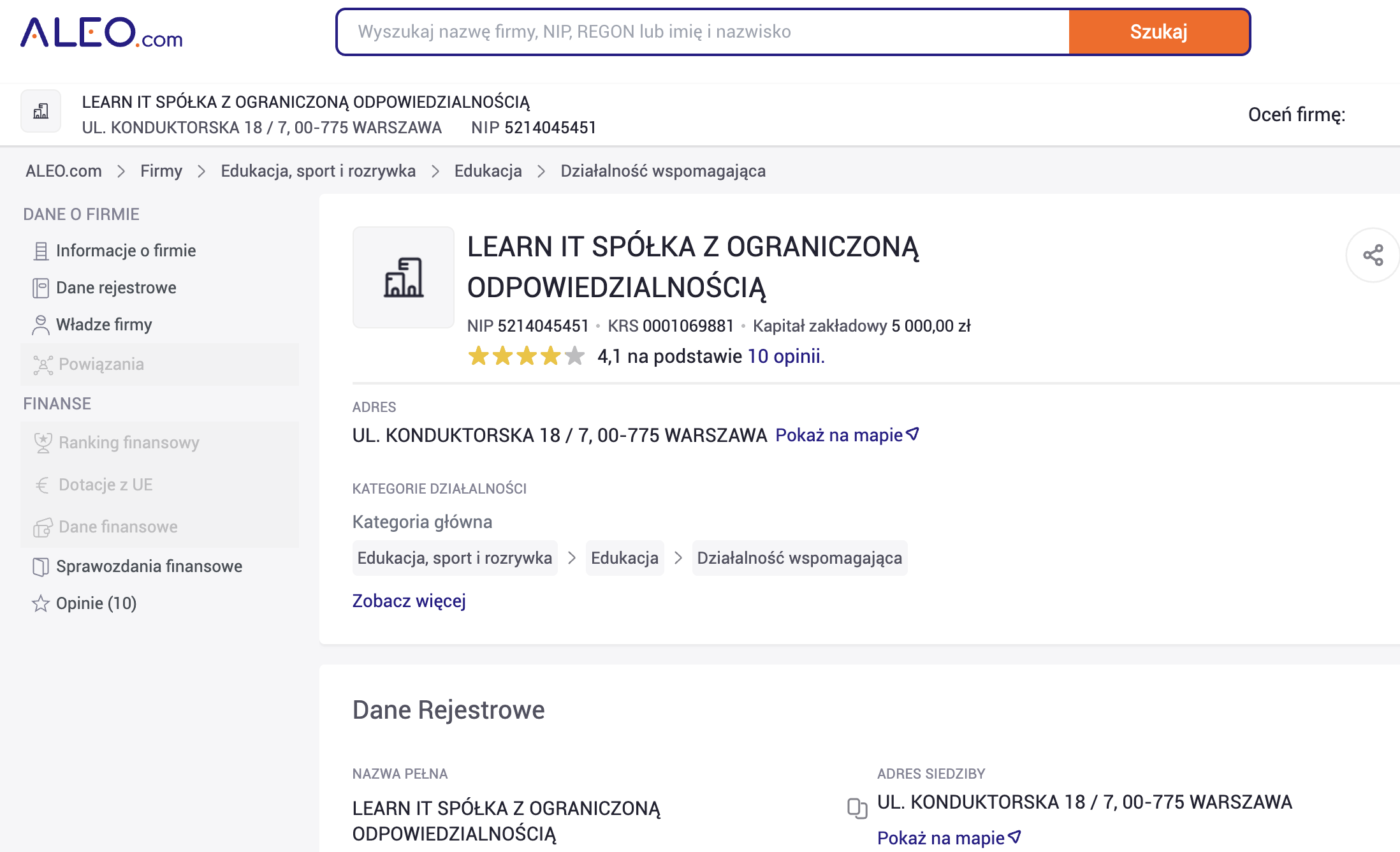Viewport: 1400px width, 852px height.
Task: Open Firmy breadcrumb link
Action: point(161,171)
